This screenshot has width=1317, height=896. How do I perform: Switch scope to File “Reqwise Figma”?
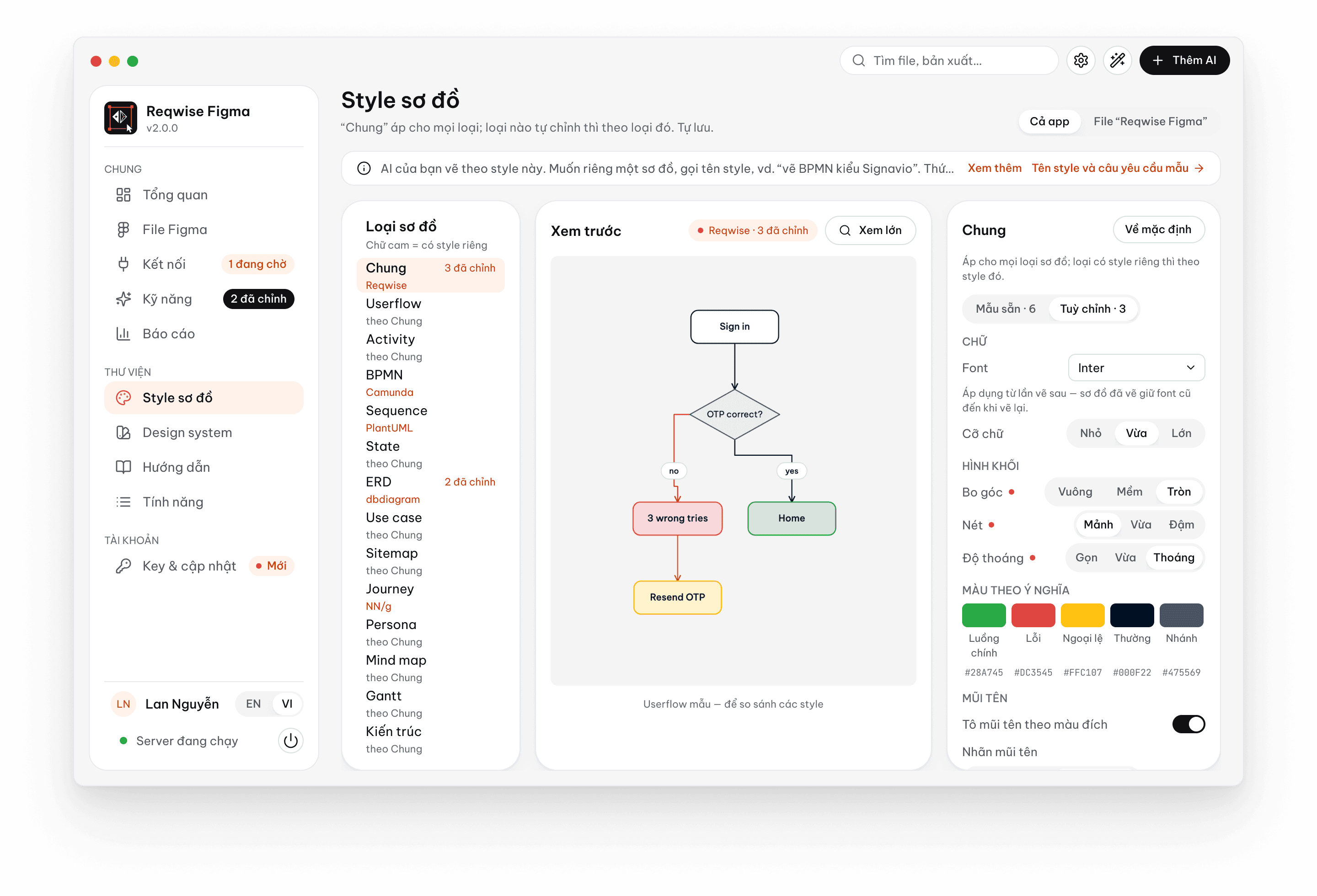(1150, 121)
